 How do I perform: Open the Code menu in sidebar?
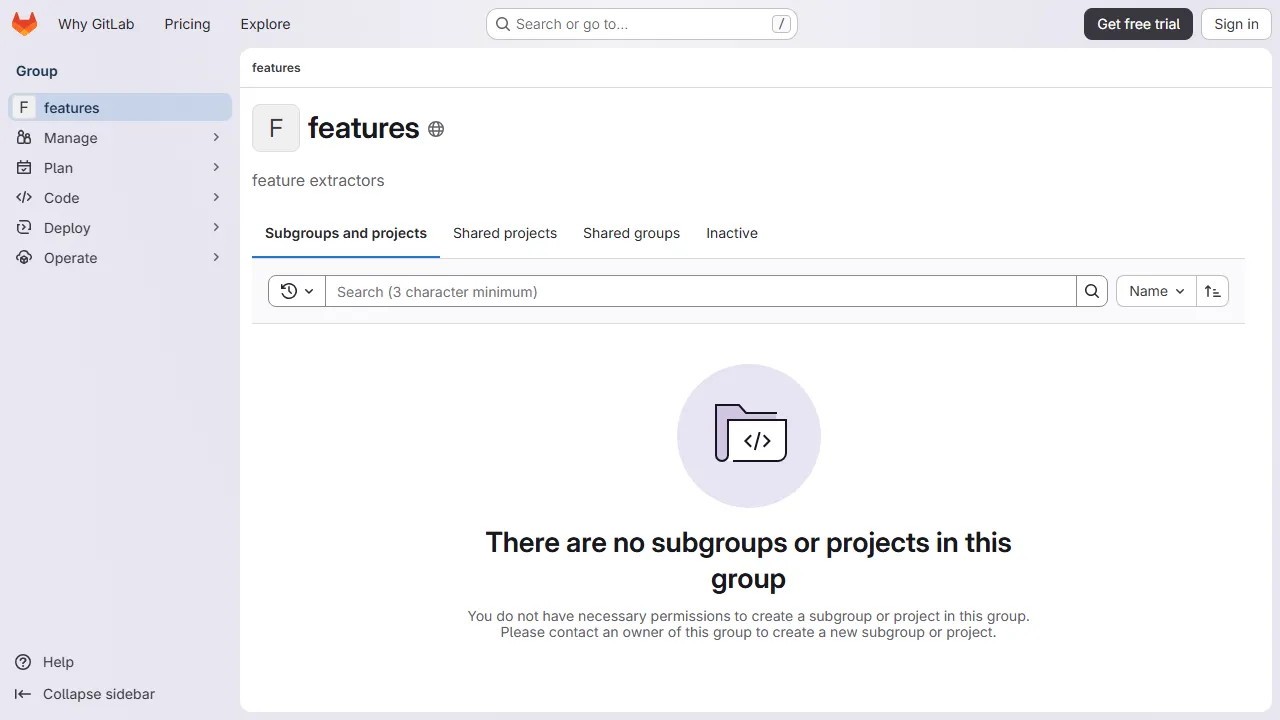pos(120,198)
